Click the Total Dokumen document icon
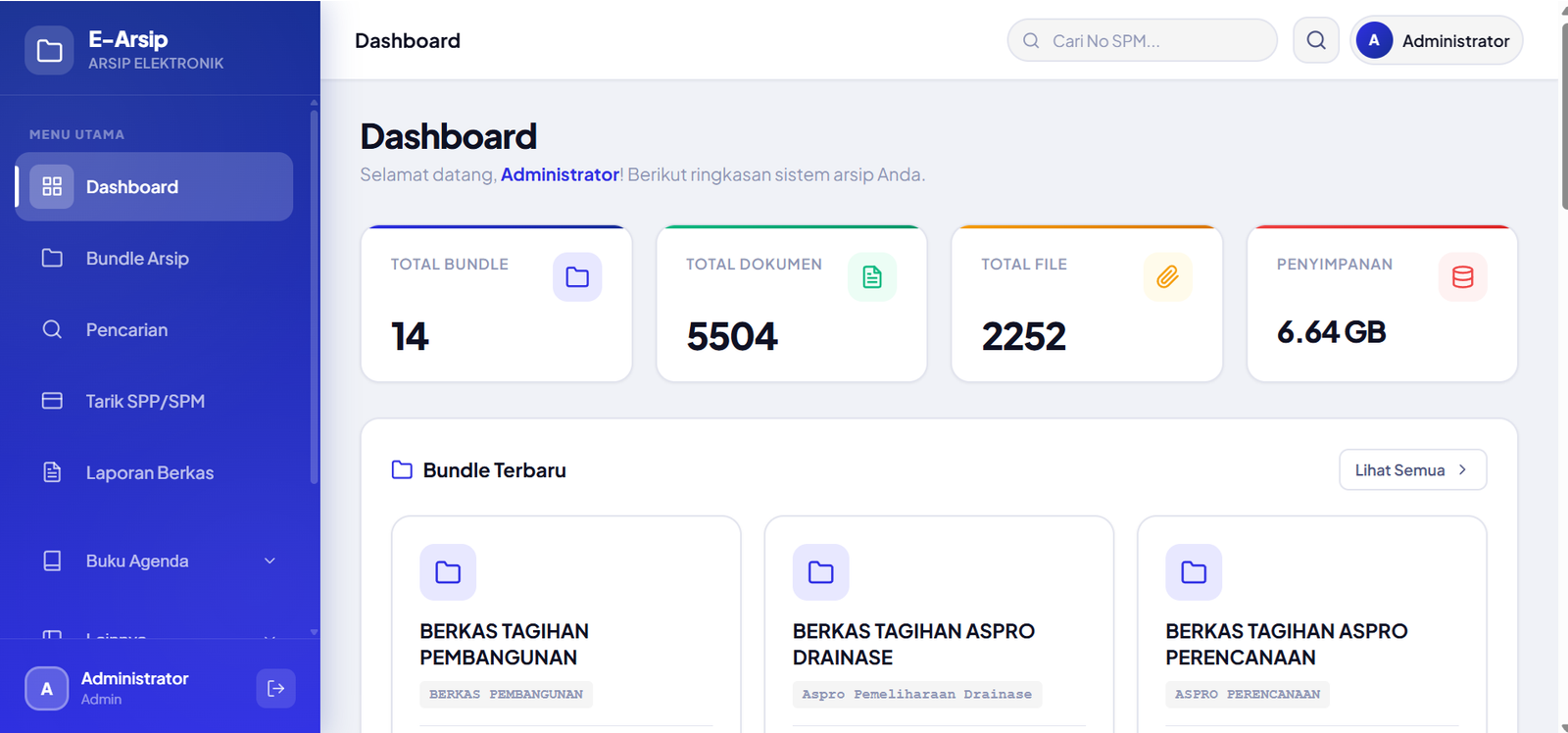This screenshot has width=1568, height=733. [872, 277]
